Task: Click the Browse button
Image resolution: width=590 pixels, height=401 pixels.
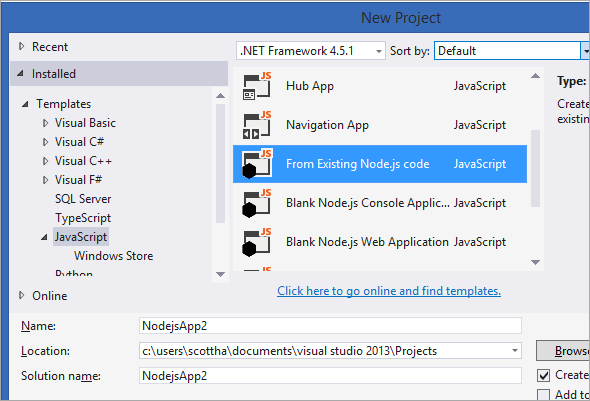Action: [563, 351]
